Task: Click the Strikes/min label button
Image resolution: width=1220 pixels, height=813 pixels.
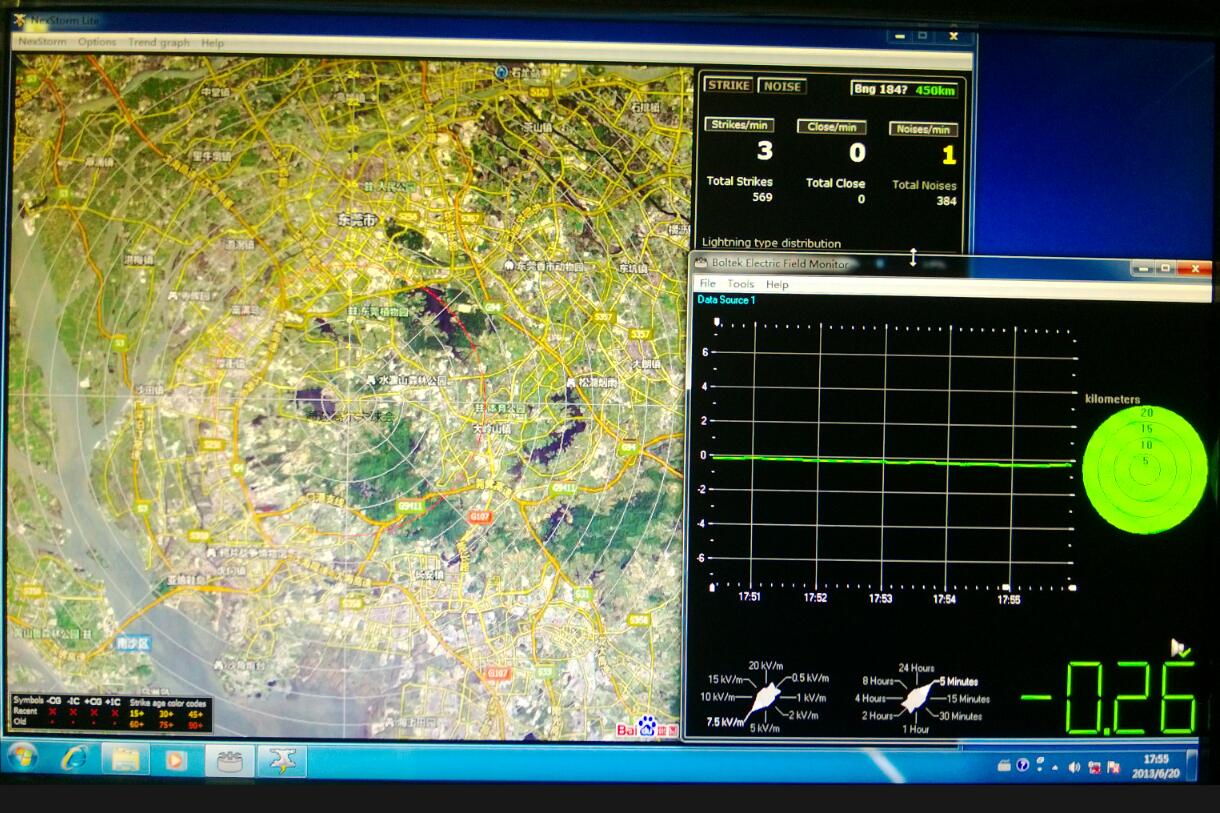Action: pyautogui.click(x=740, y=125)
